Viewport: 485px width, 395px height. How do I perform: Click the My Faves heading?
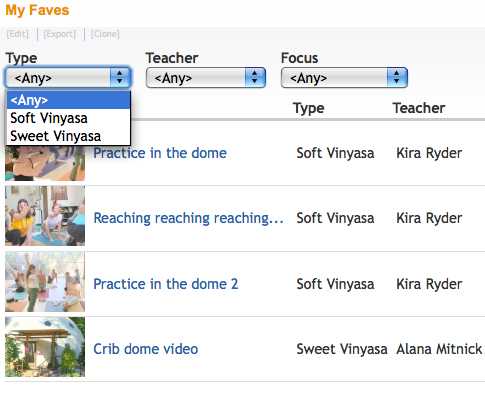tap(37, 10)
